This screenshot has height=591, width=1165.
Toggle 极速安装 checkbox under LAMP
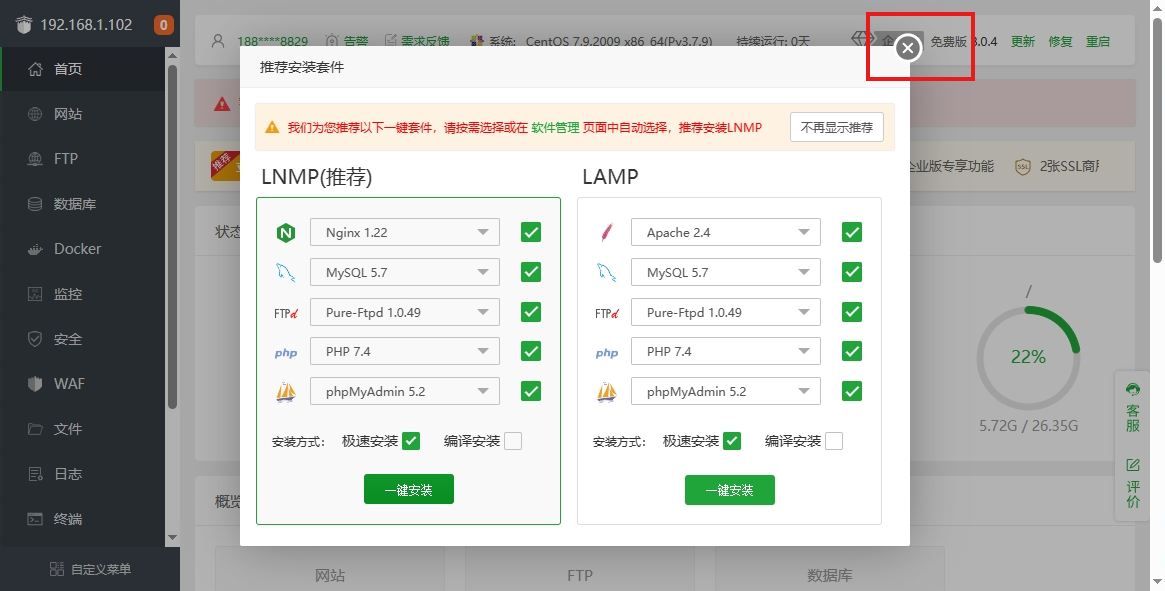732,441
